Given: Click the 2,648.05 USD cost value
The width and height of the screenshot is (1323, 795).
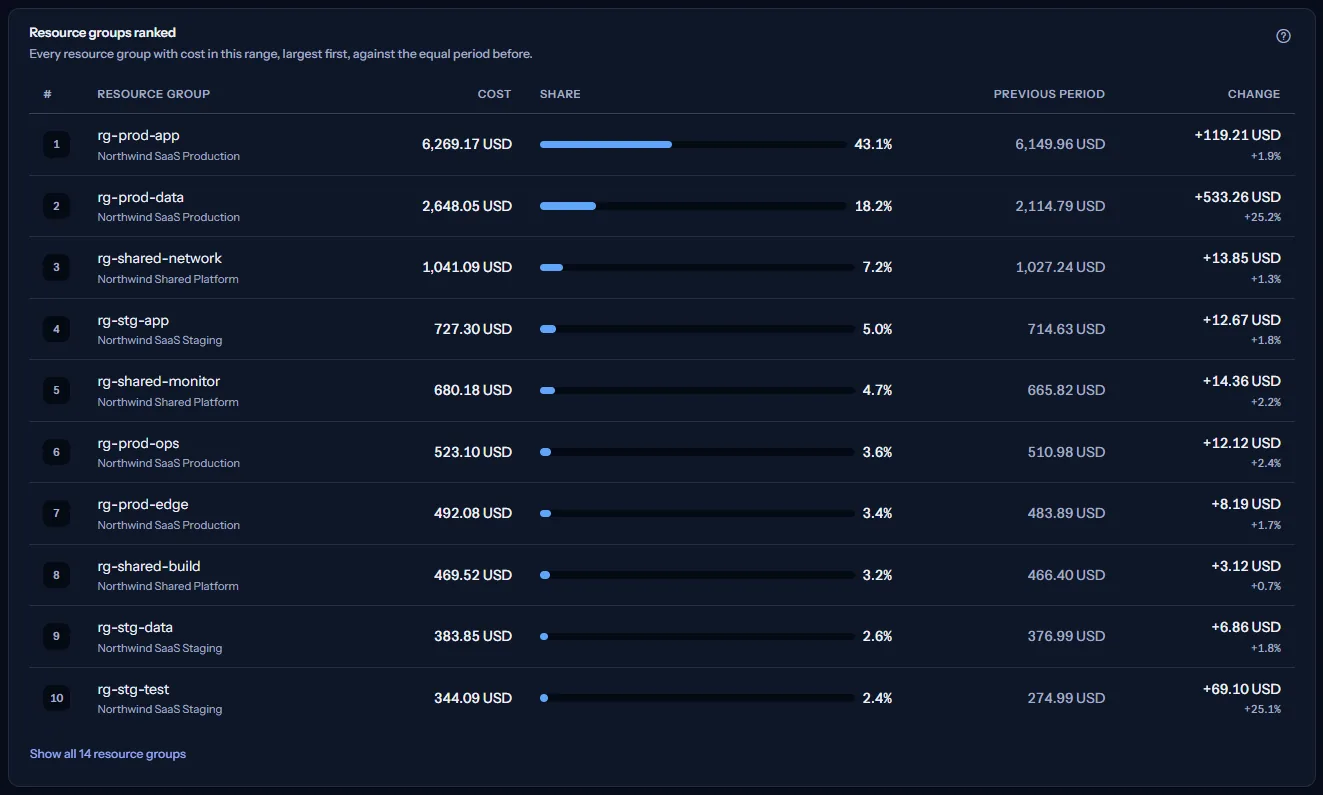Looking at the screenshot, I should click(x=467, y=207).
